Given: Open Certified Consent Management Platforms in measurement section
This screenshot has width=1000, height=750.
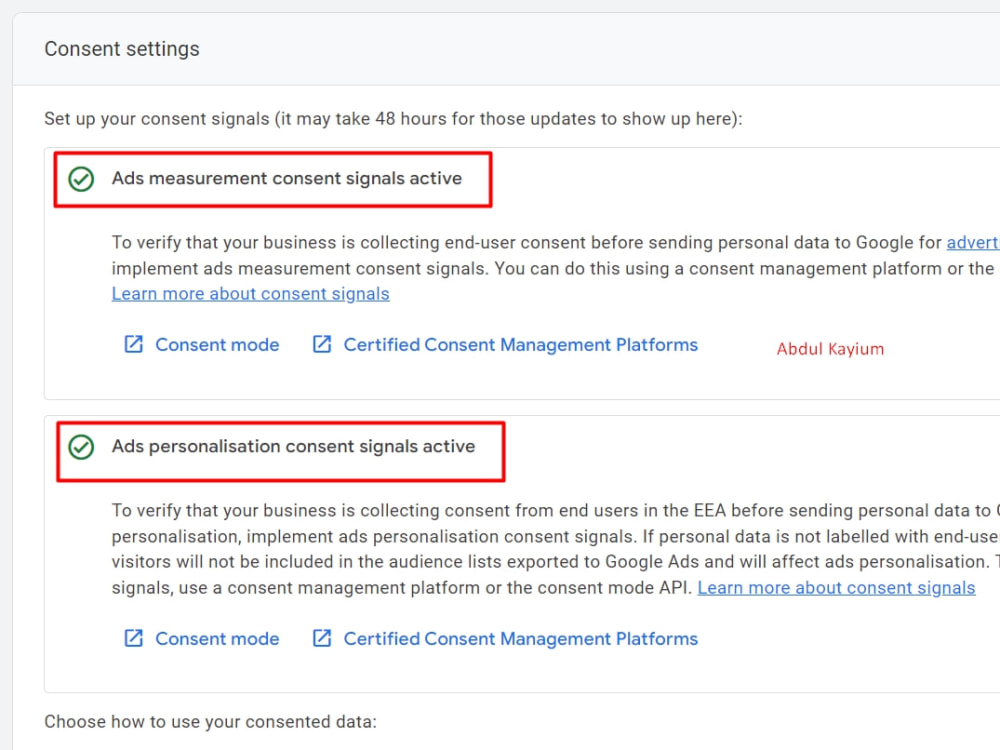Looking at the screenshot, I should (521, 344).
